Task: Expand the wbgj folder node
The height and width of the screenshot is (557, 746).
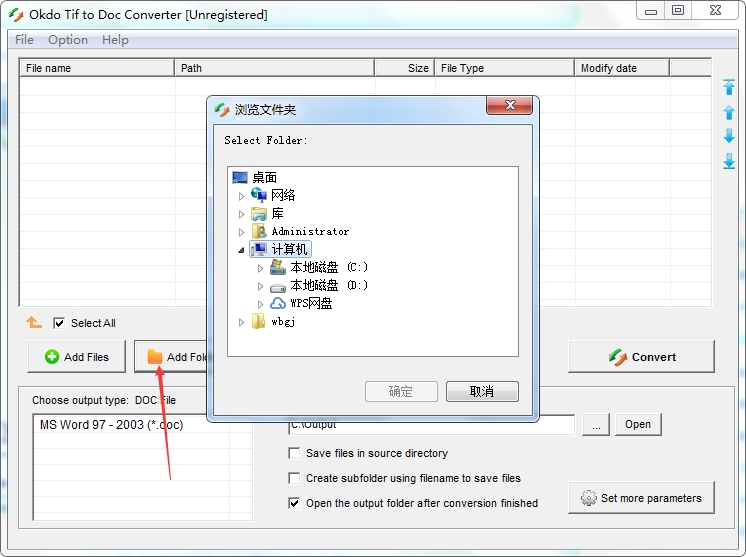Action: click(x=241, y=322)
